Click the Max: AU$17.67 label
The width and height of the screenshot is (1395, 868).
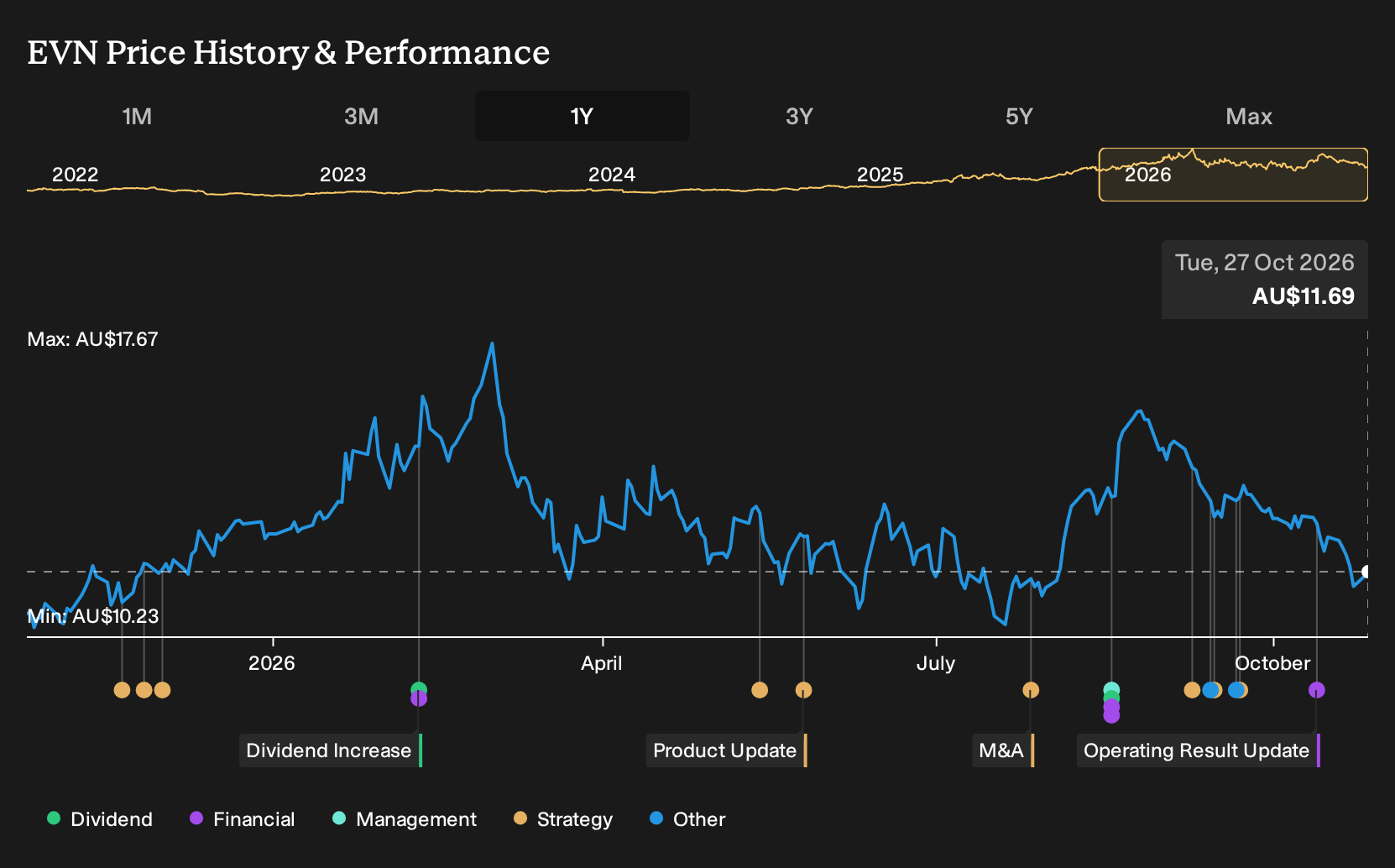pyautogui.click(x=92, y=339)
